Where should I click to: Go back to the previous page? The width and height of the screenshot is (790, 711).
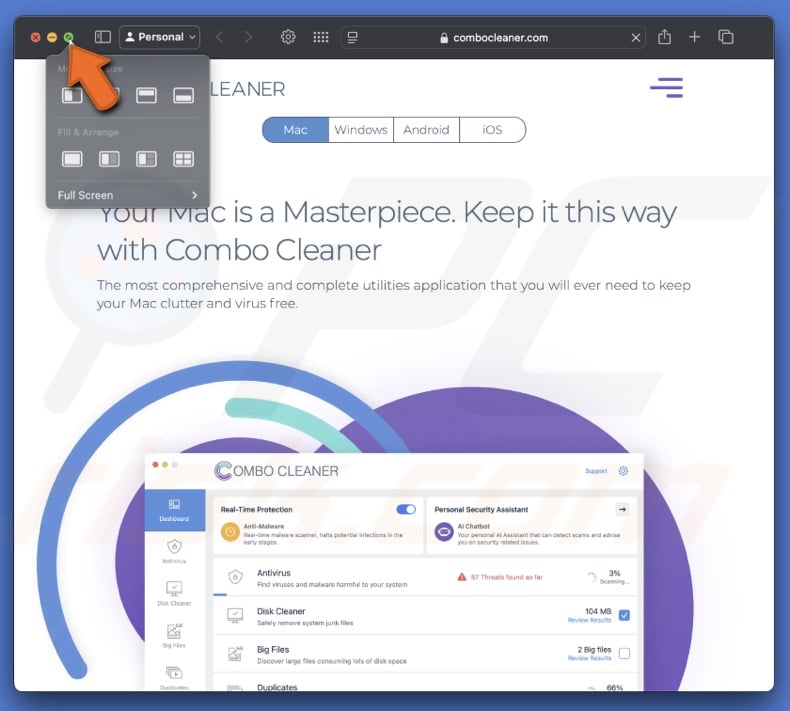click(x=220, y=37)
